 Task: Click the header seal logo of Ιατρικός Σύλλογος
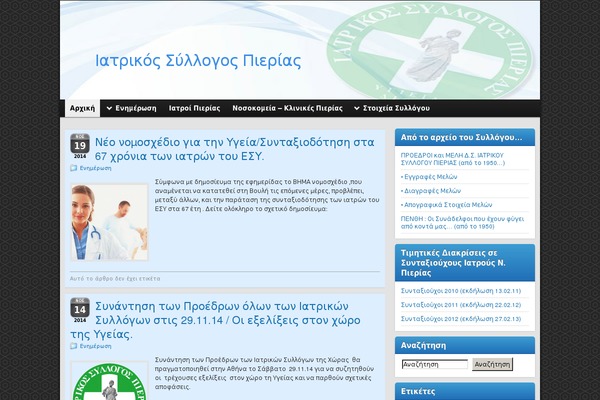point(429,51)
